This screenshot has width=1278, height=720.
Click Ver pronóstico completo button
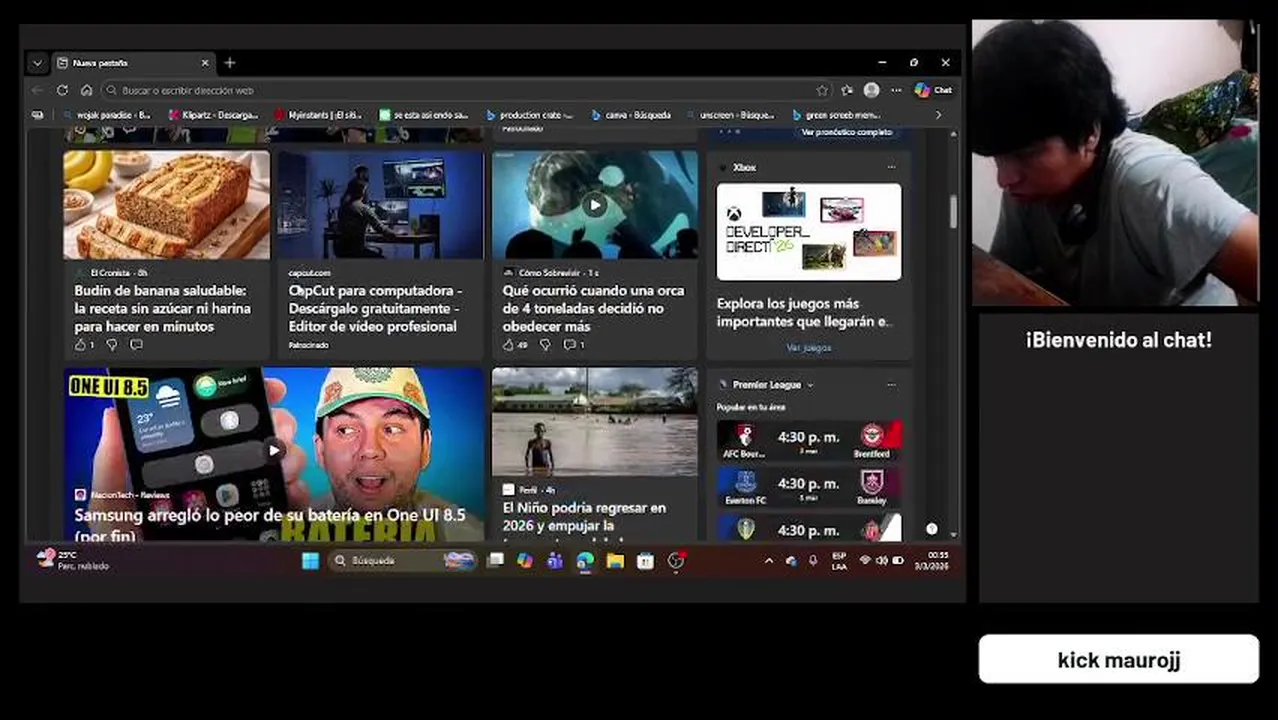(x=846, y=132)
